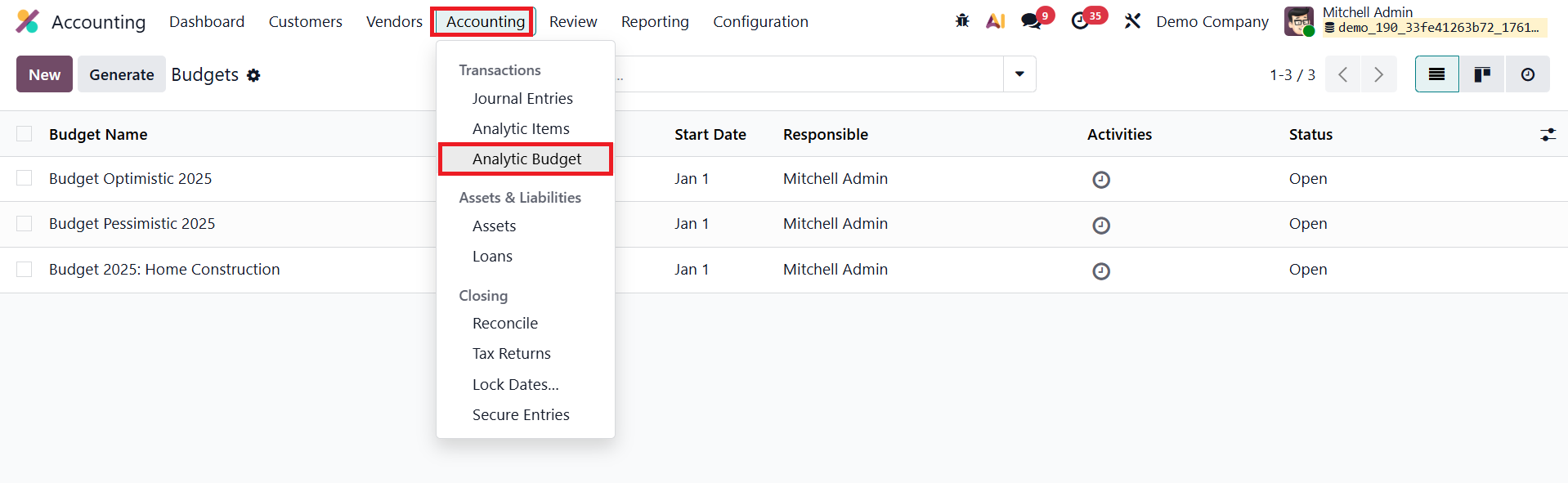Click the New button
The image size is (1568, 483).
tap(44, 74)
